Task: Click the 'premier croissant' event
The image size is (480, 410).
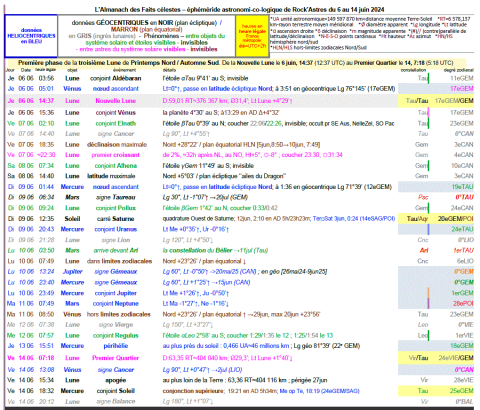Action: [x=116, y=155]
